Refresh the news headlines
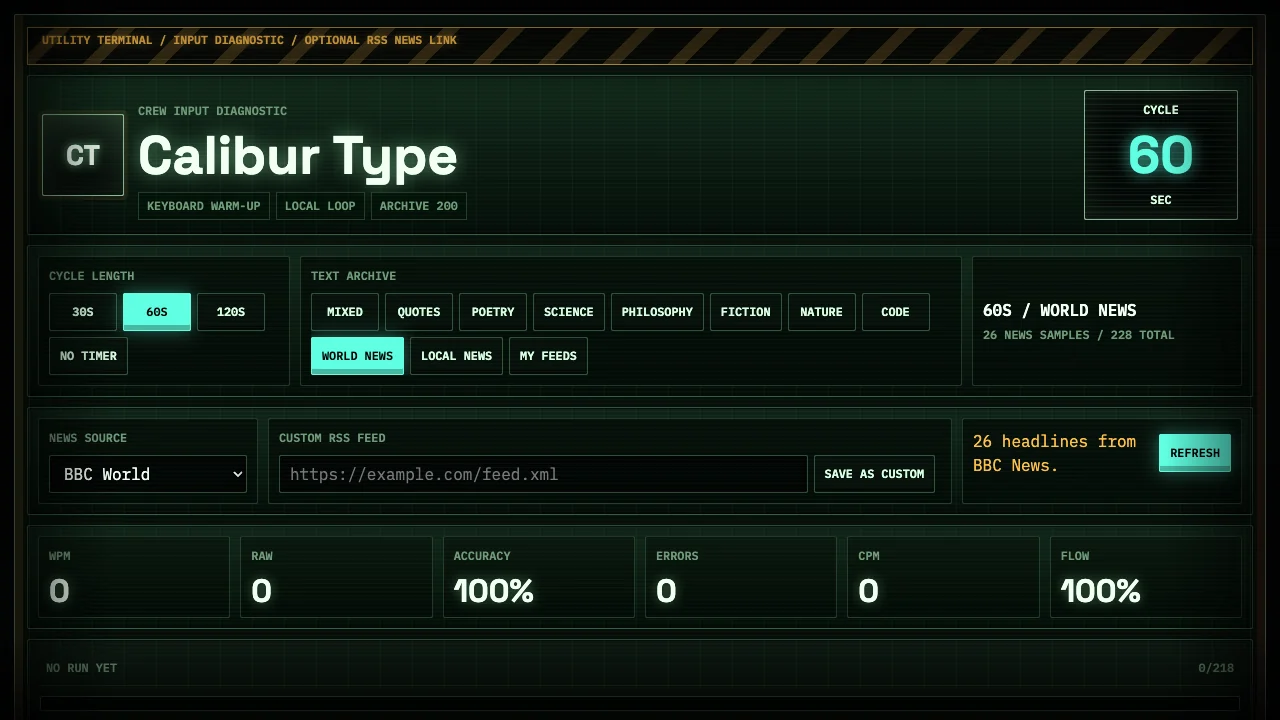Image resolution: width=1280 pixels, height=720 pixels. [x=1195, y=453]
